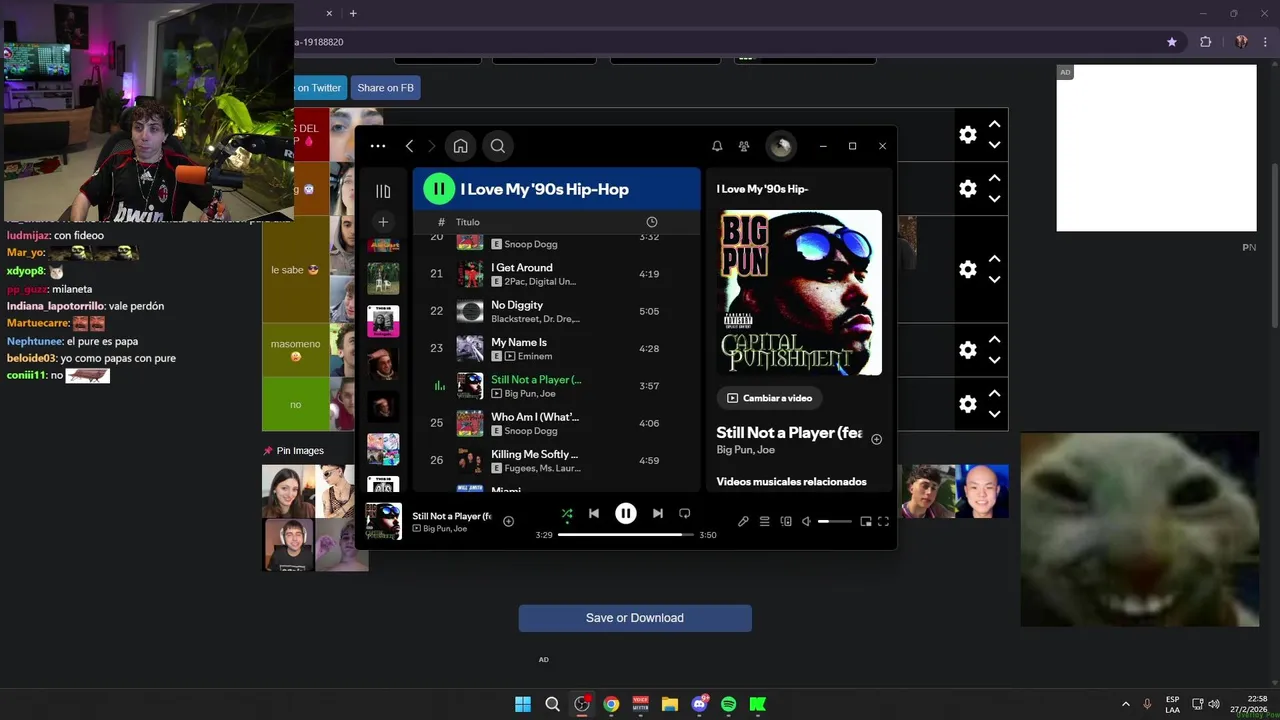Move masomeno tier row down
Screen dimensions: 1280x720
pyautogui.click(x=995, y=361)
